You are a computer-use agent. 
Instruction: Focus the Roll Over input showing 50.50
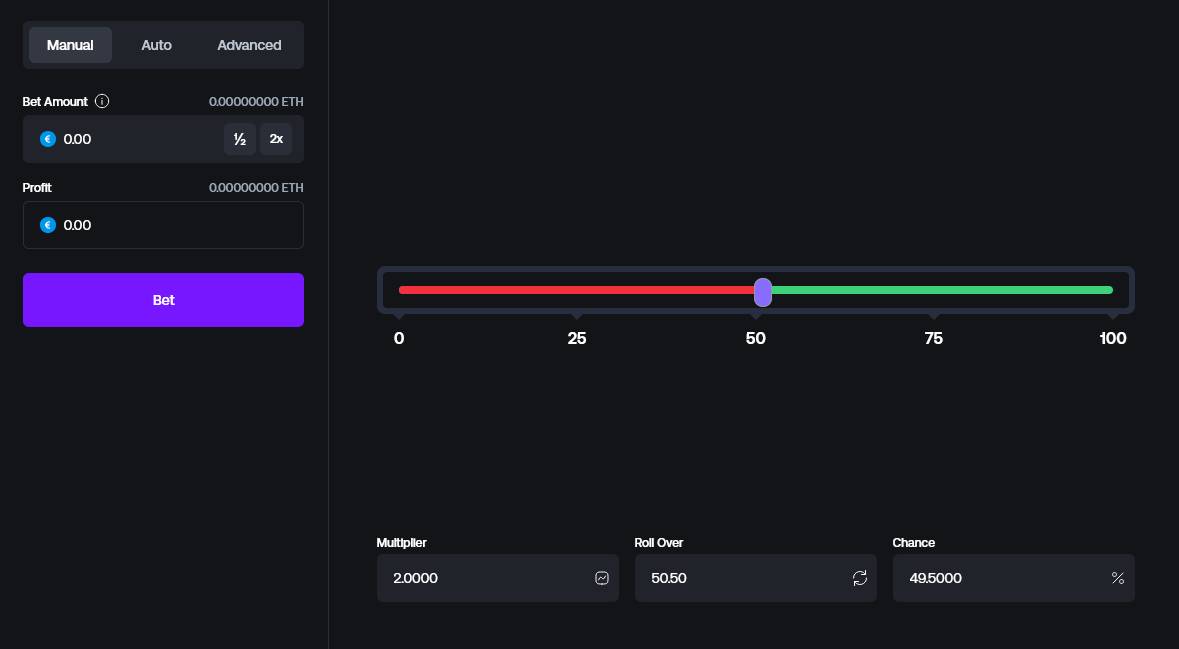tap(756, 578)
